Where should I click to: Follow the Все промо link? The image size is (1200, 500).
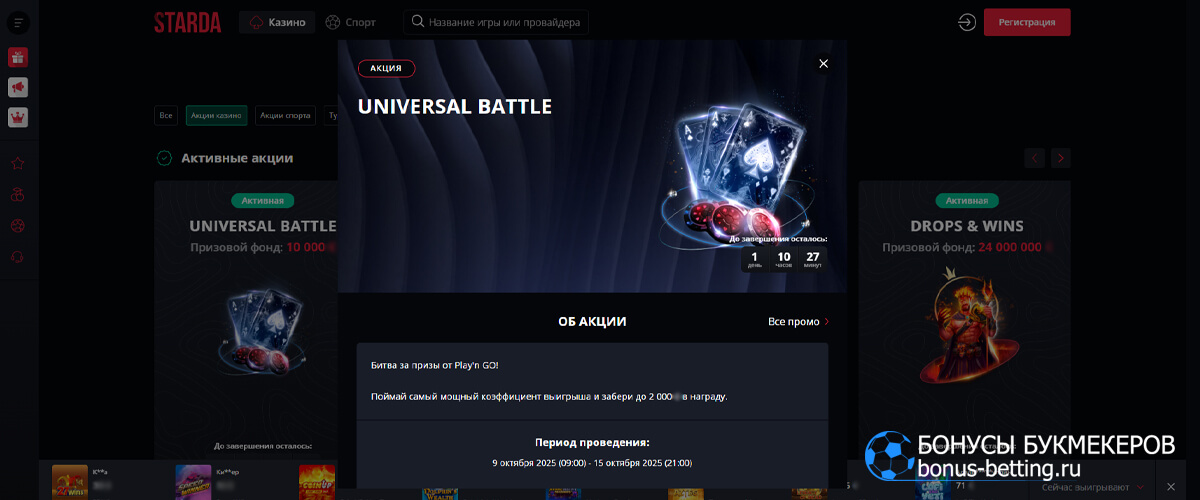(798, 322)
